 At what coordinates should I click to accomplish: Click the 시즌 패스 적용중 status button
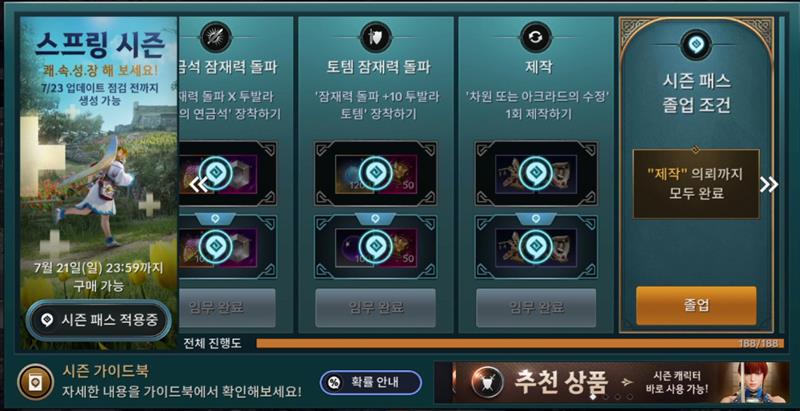pos(98,320)
